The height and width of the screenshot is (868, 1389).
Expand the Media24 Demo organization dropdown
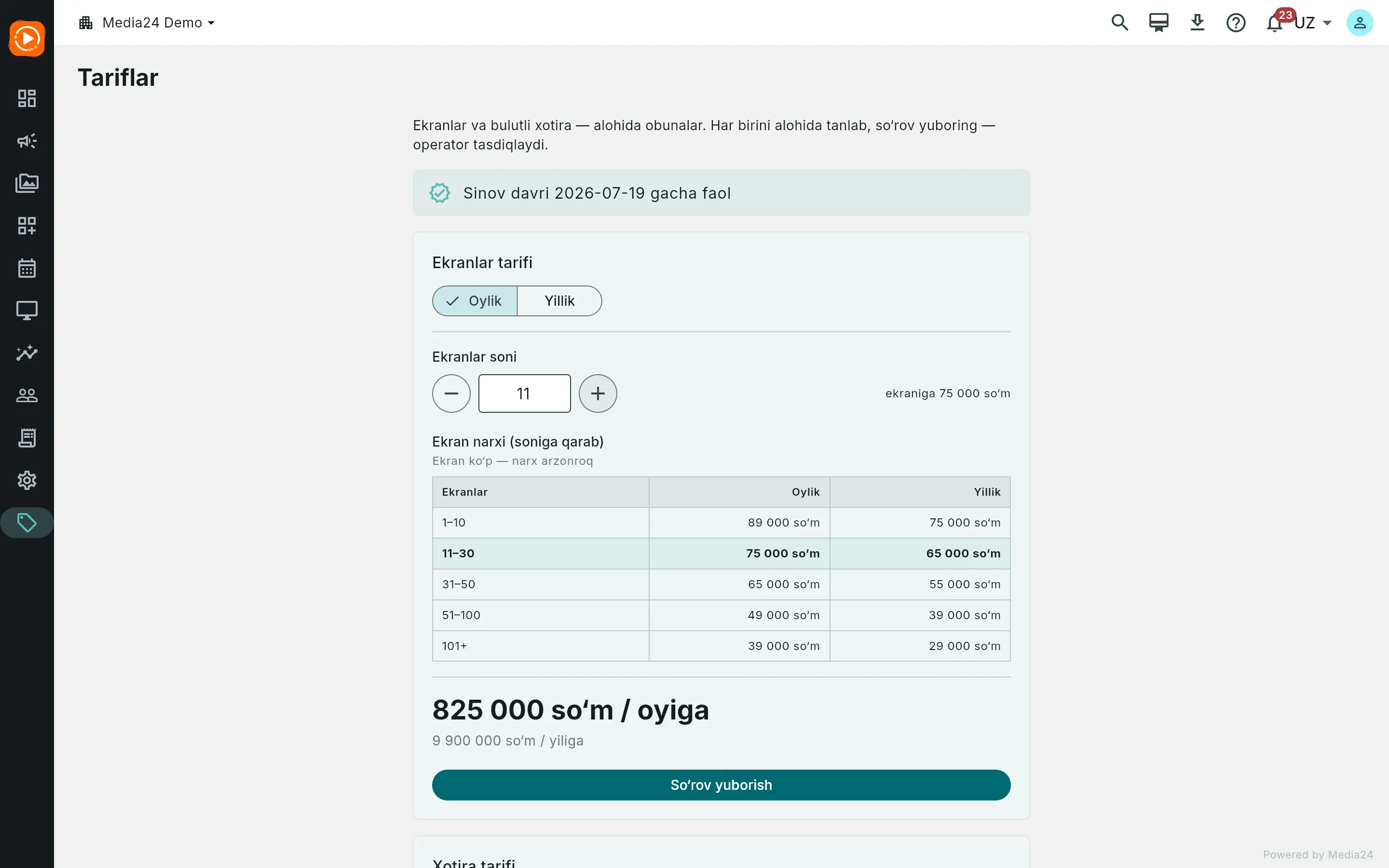147,22
